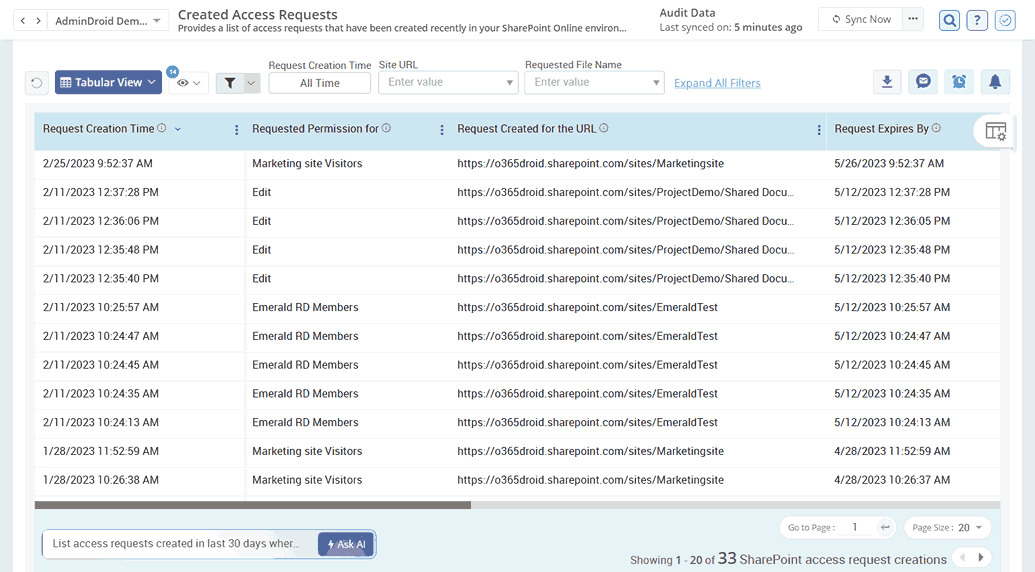Screen dimensions: 1035x572
Task: Click the download export icon
Action: point(887,82)
